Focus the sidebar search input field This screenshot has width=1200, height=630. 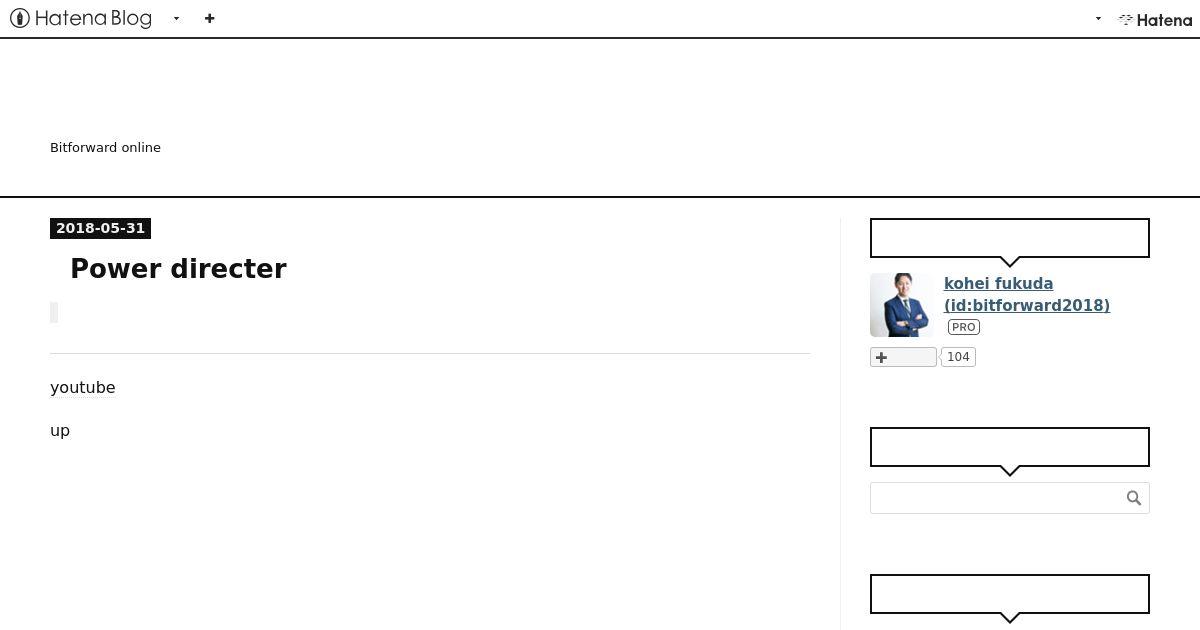click(997, 498)
